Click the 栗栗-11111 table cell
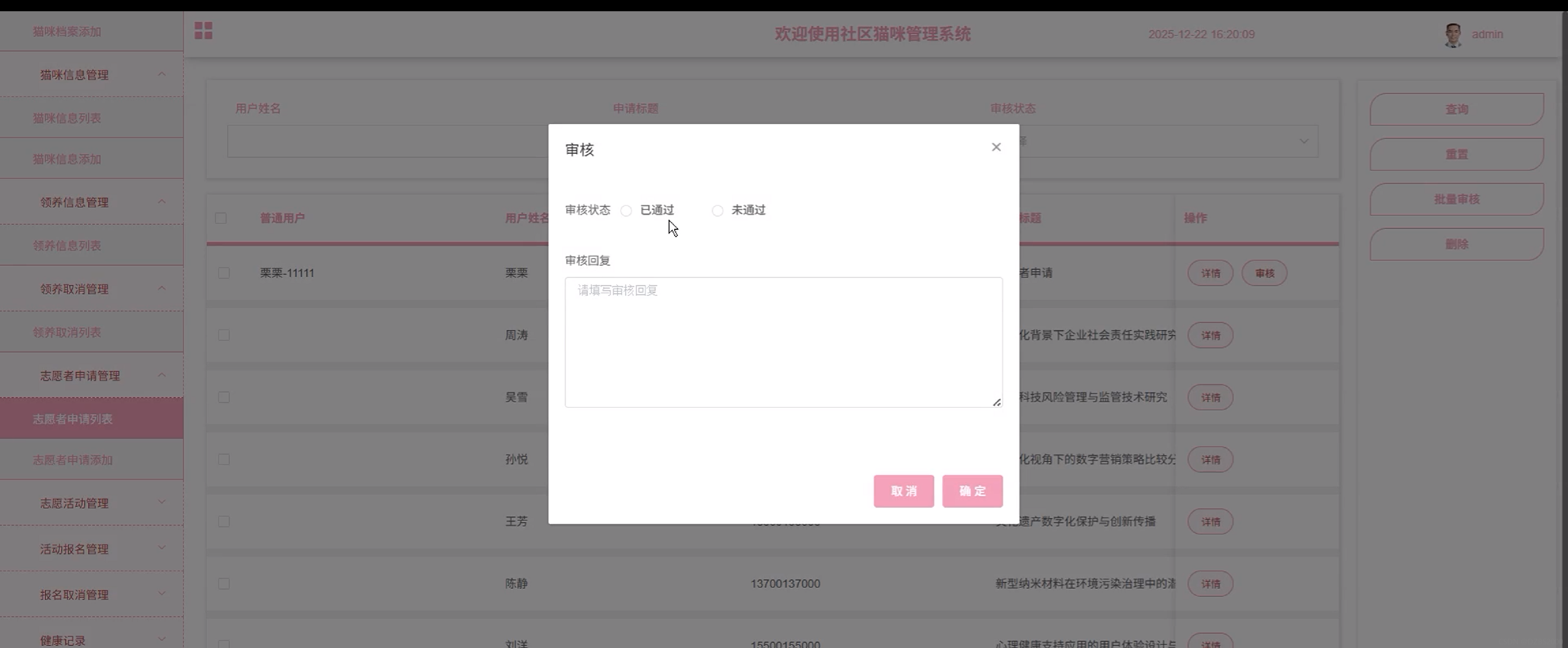The width and height of the screenshot is (1568, 648). (288, 273)
